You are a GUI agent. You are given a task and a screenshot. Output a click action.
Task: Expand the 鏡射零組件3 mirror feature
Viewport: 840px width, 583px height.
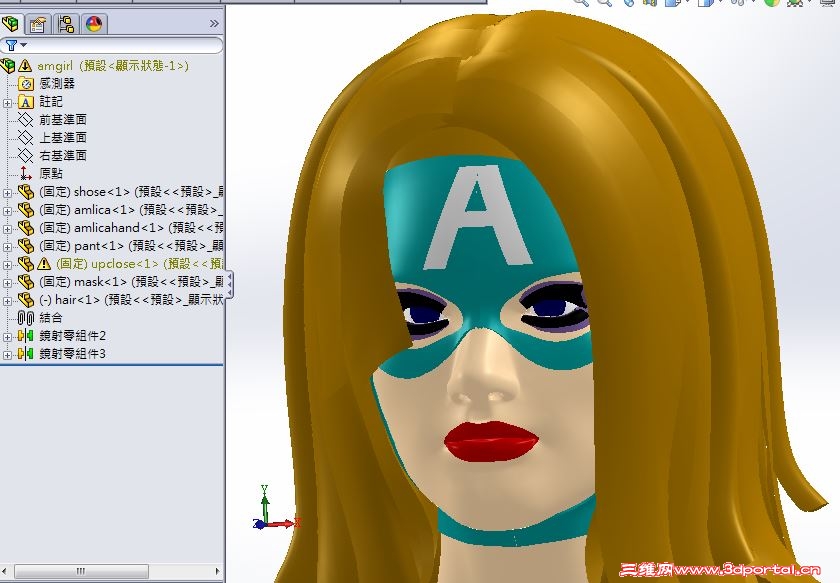point(7,355)
